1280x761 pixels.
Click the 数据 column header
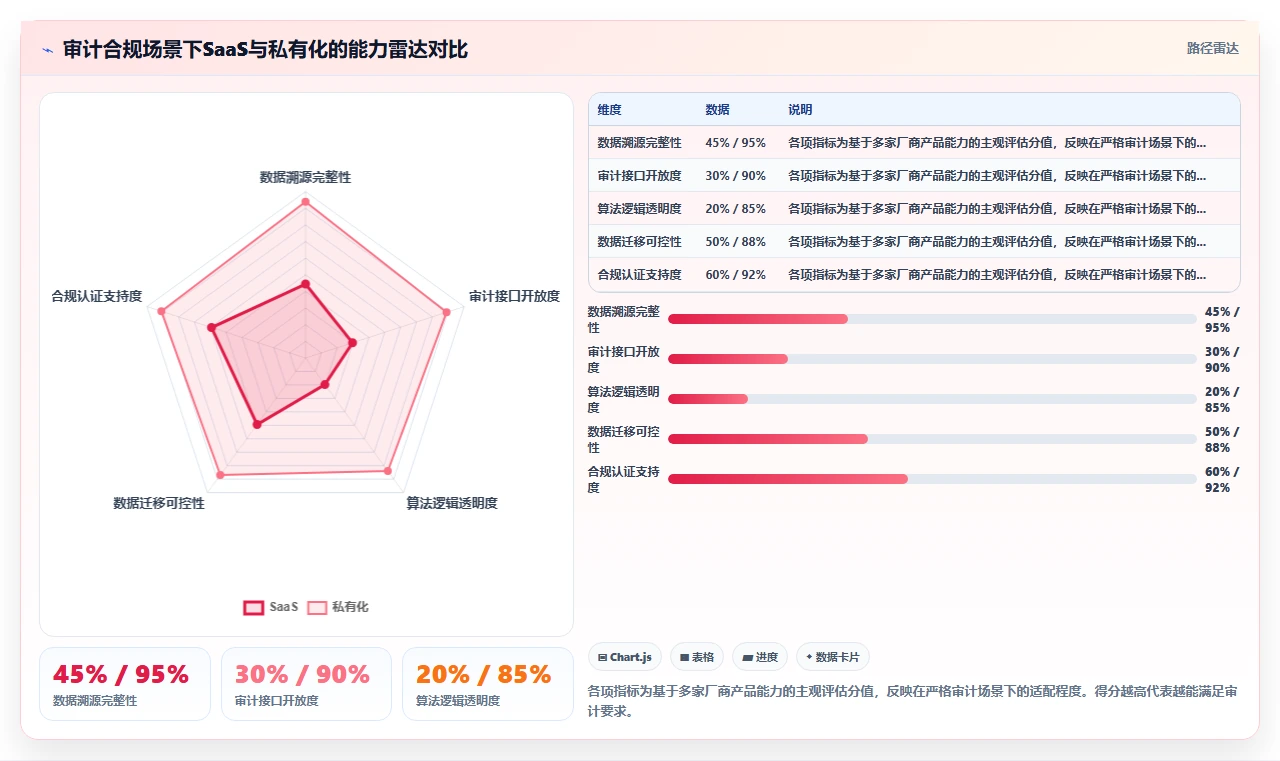(717, 110)
